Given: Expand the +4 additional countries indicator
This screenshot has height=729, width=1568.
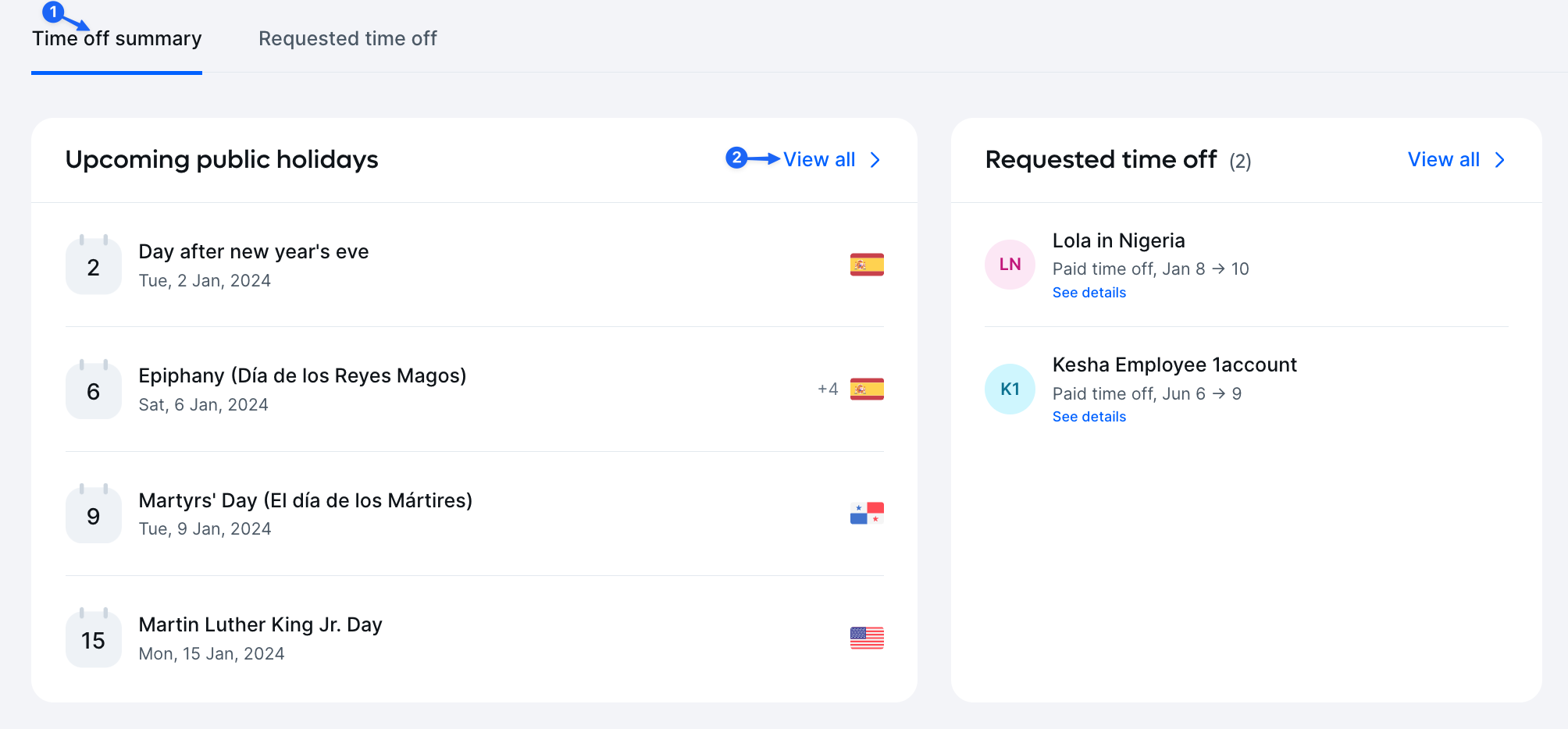Looking at the screenshot, I should (x=828, y=389).
